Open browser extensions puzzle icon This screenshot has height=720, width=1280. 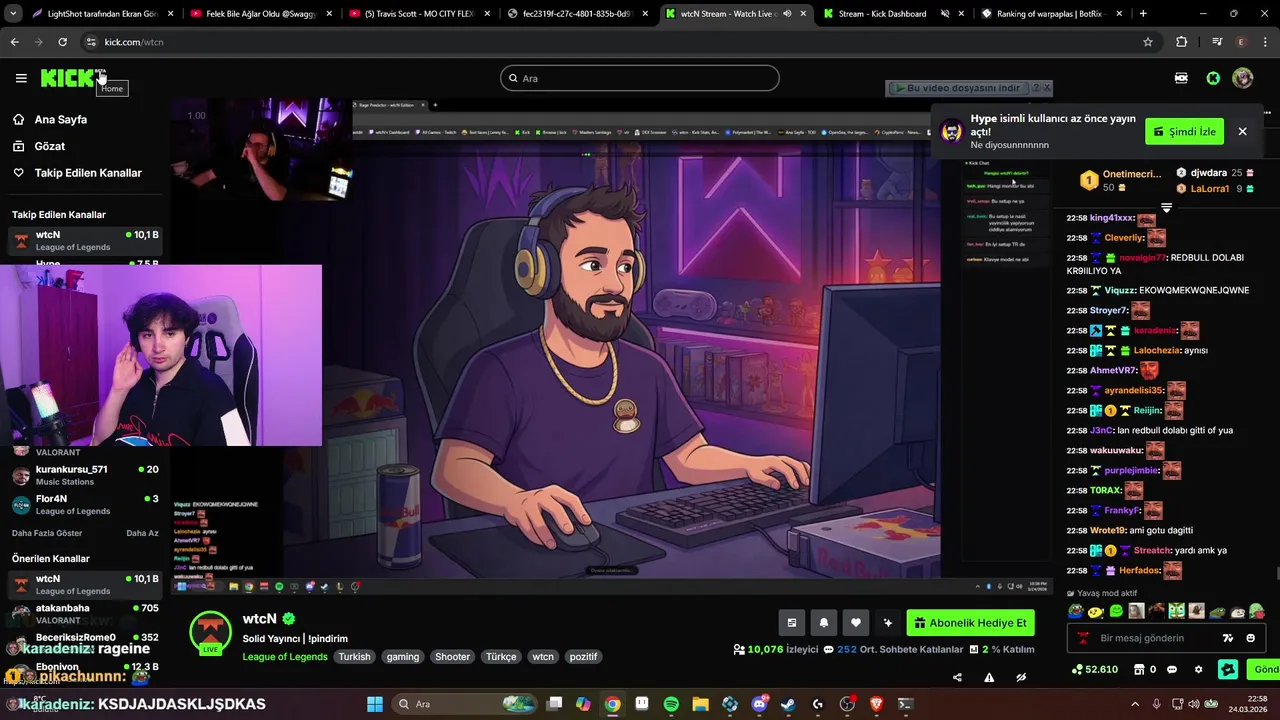click(1182, 42)
